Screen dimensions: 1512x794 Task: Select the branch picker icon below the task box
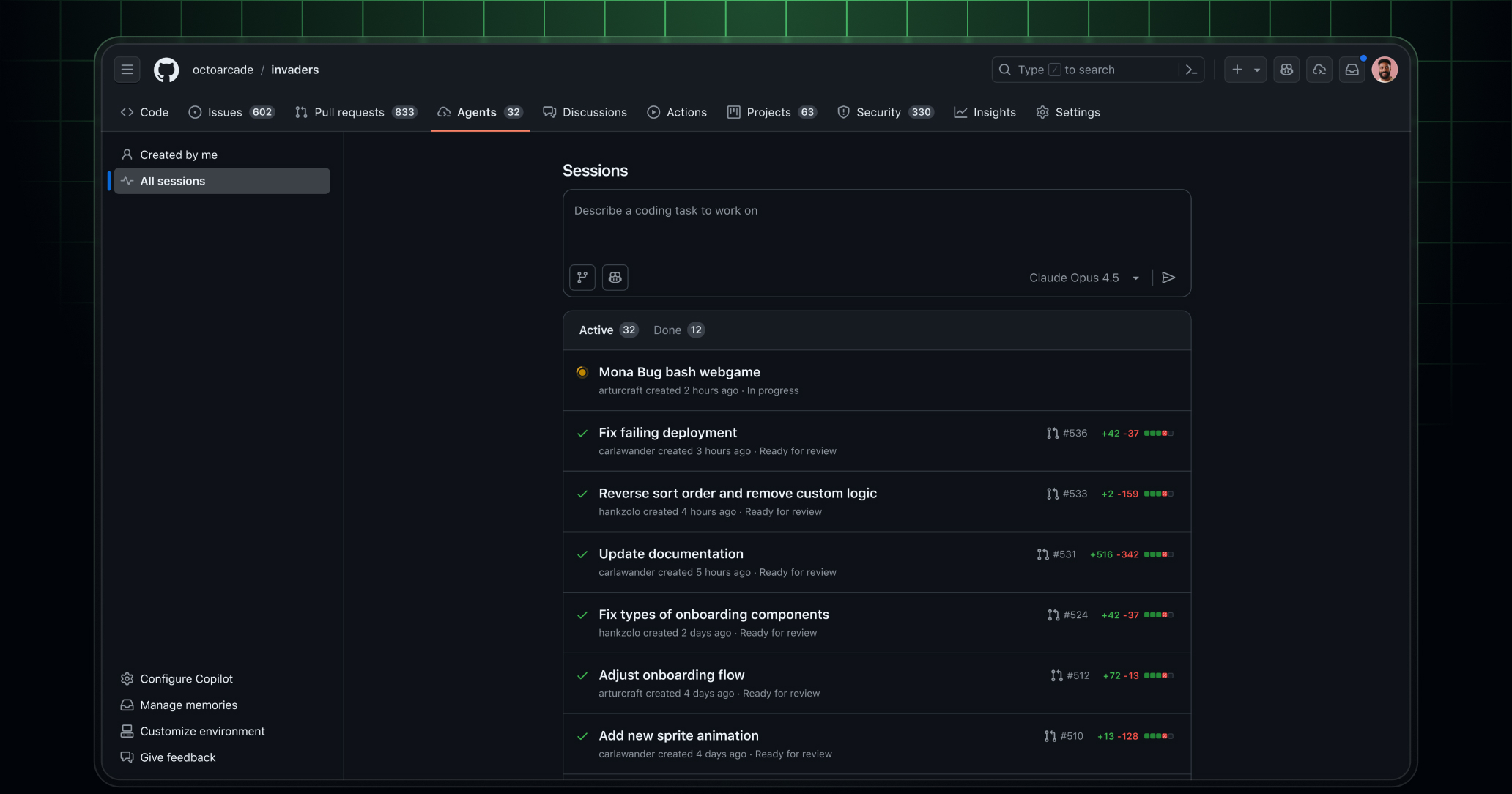click(x=582, y=278)
